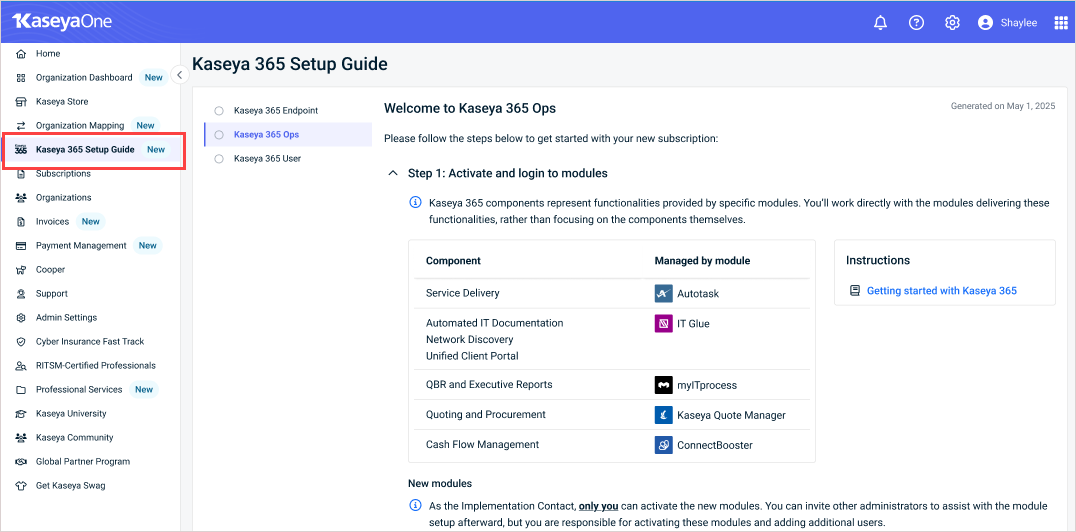Select the Kaseya 365 Ops radio

219,135
